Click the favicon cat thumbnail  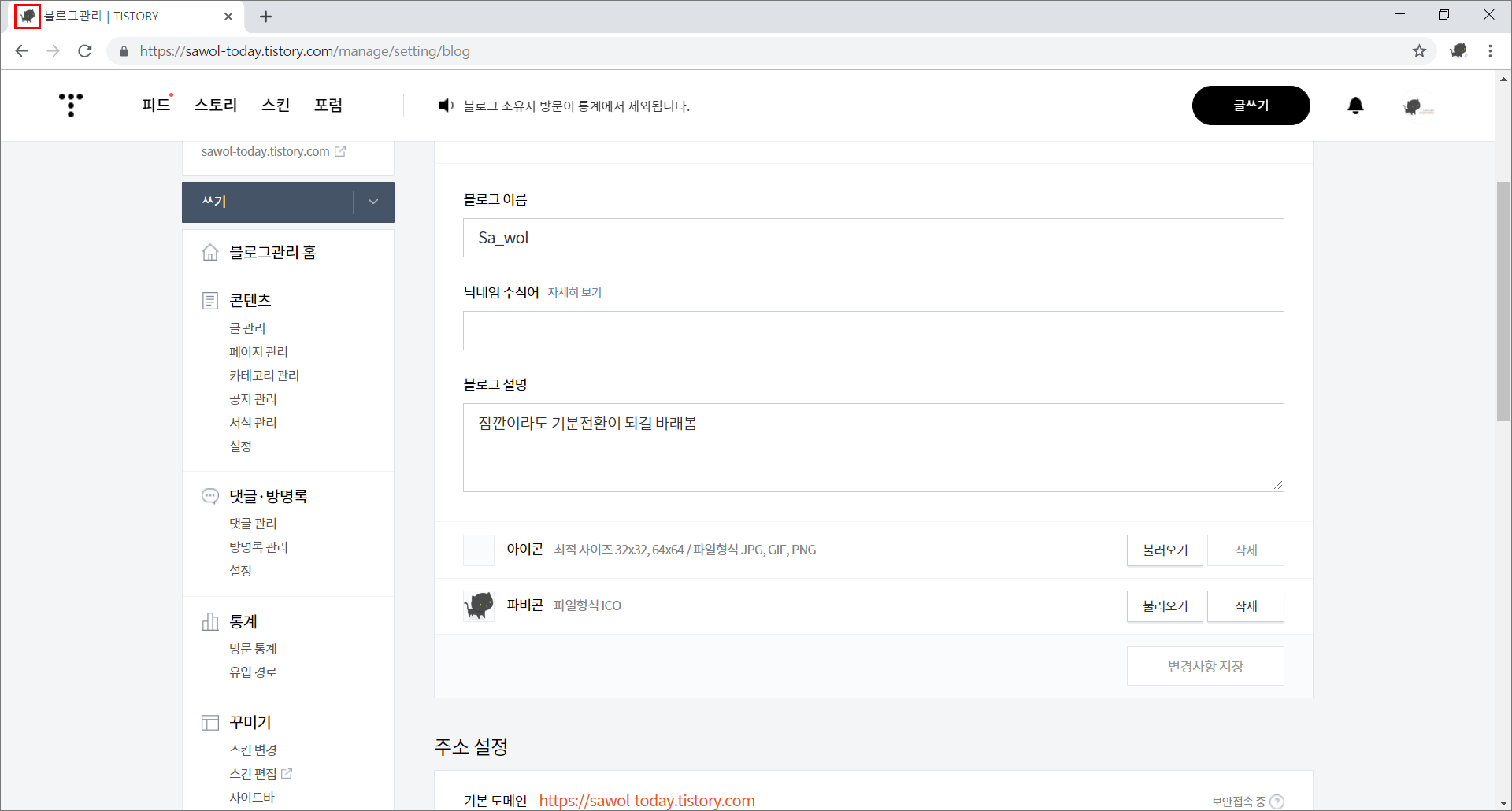(479, 605)
